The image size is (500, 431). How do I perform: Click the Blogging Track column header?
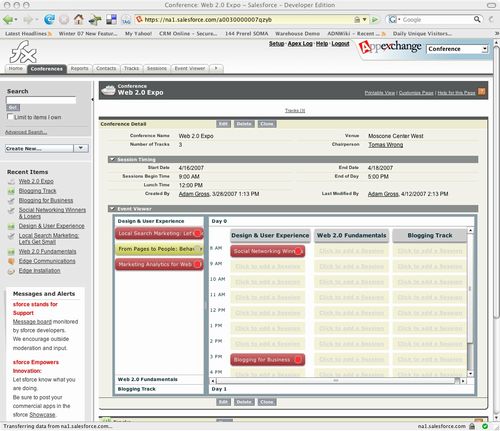430,235
